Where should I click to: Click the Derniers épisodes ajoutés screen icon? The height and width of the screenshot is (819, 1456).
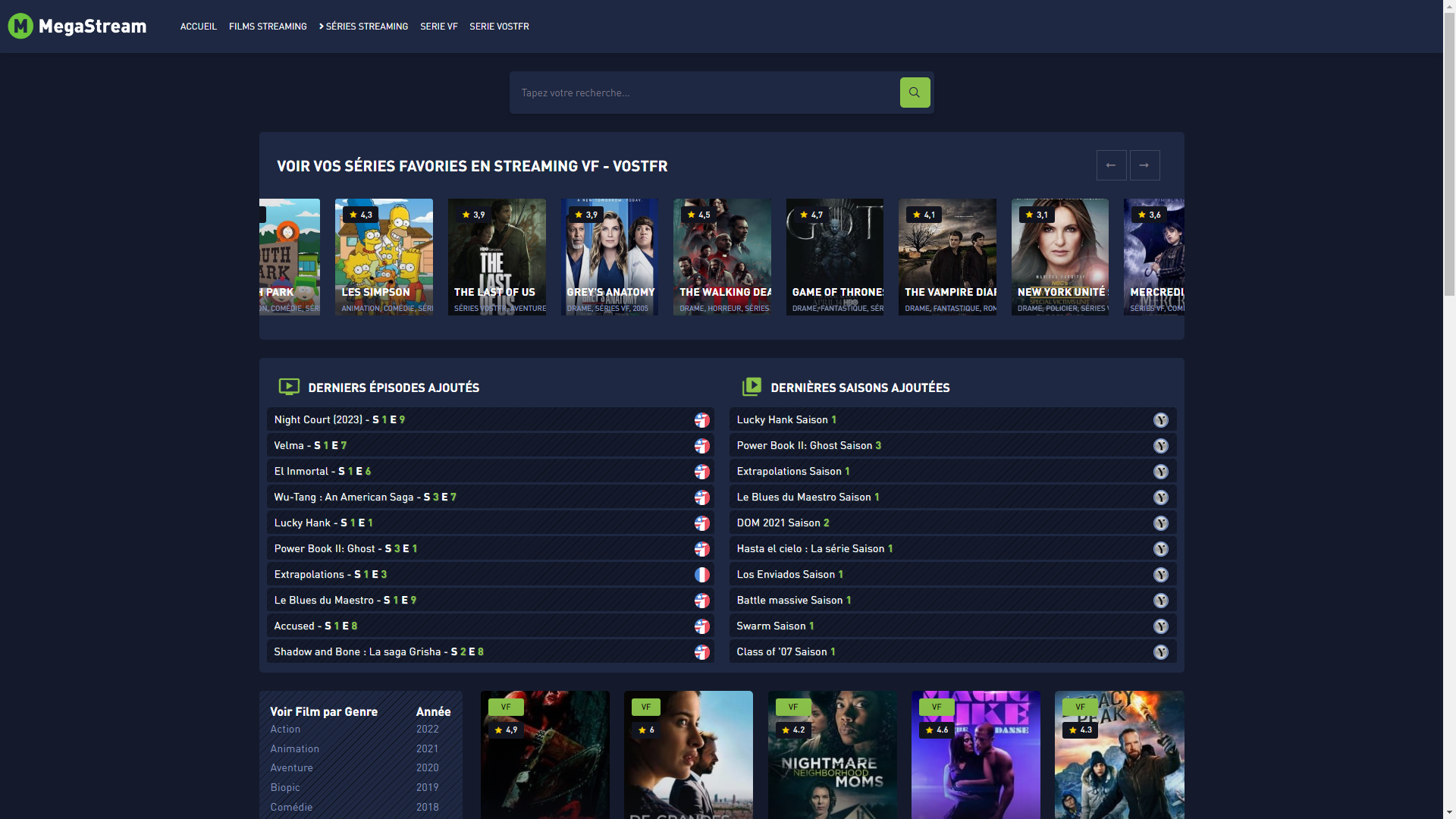tap(289, 387)
